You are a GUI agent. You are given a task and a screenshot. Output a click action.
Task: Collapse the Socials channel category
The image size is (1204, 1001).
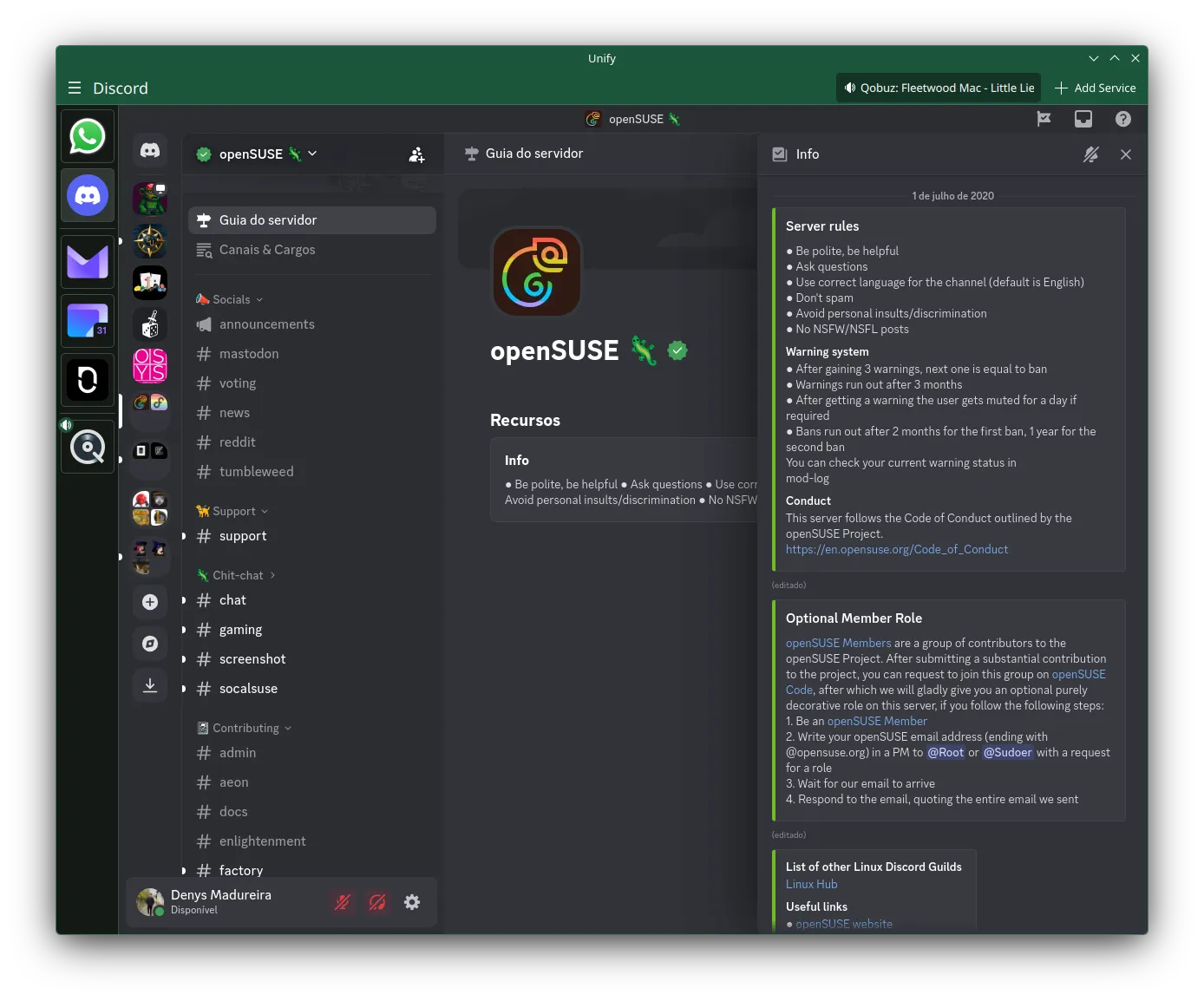231,299
